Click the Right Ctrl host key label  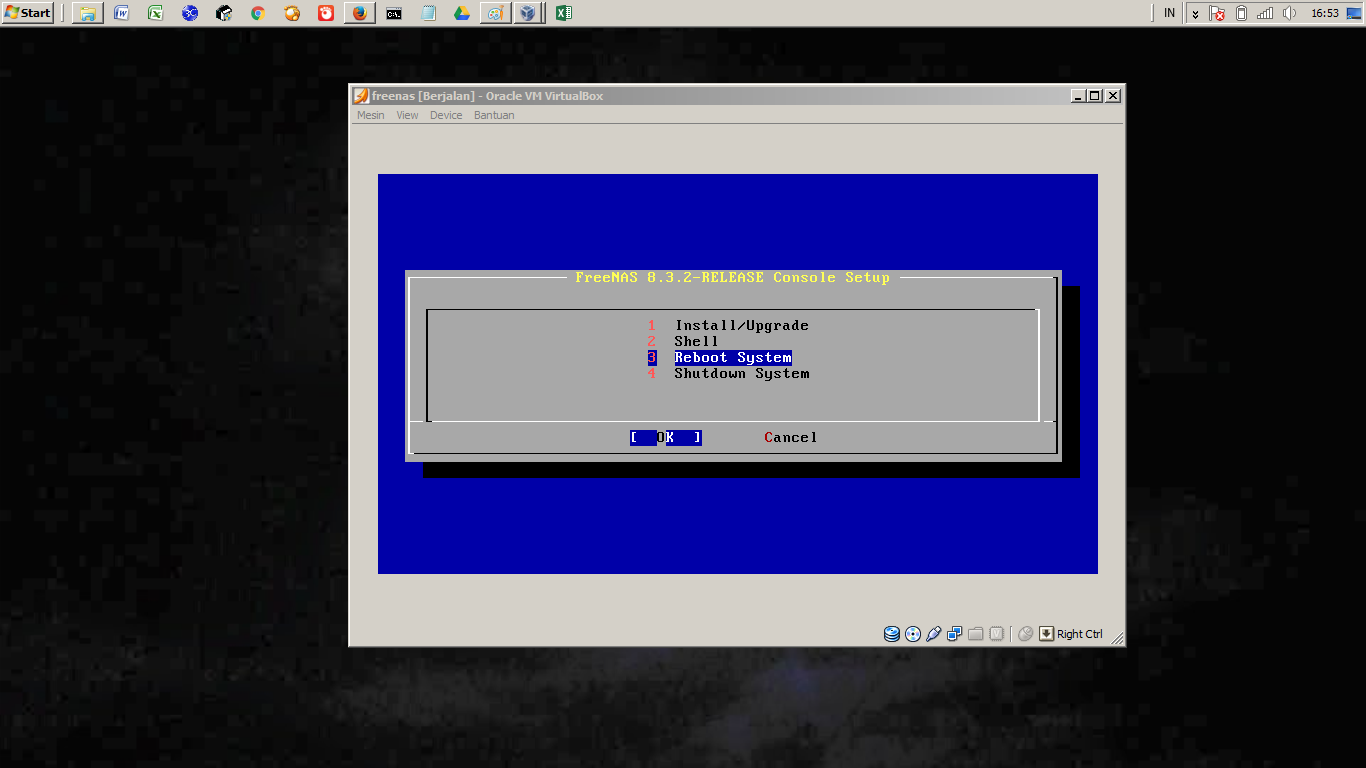point(1080,634)
